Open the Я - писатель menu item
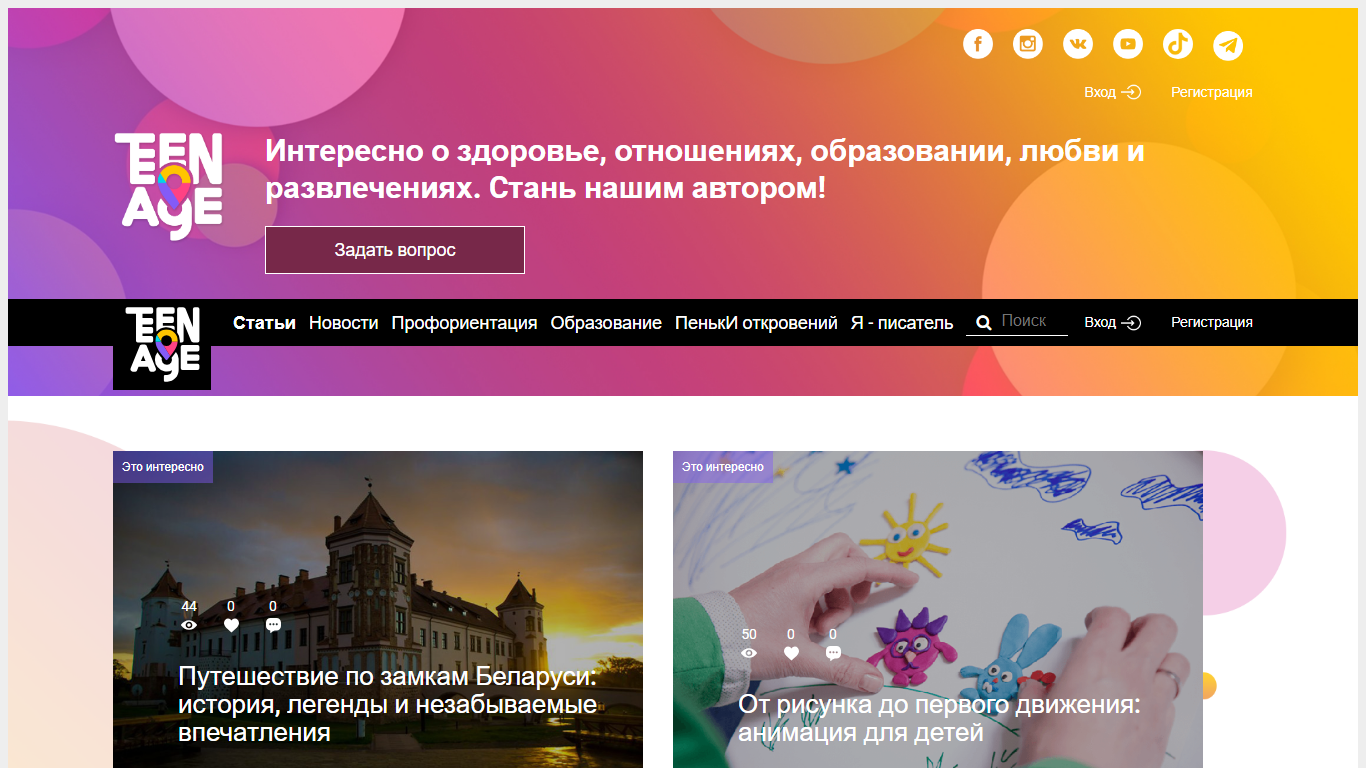The image size is (1366, 768). [x=902, y=323]
